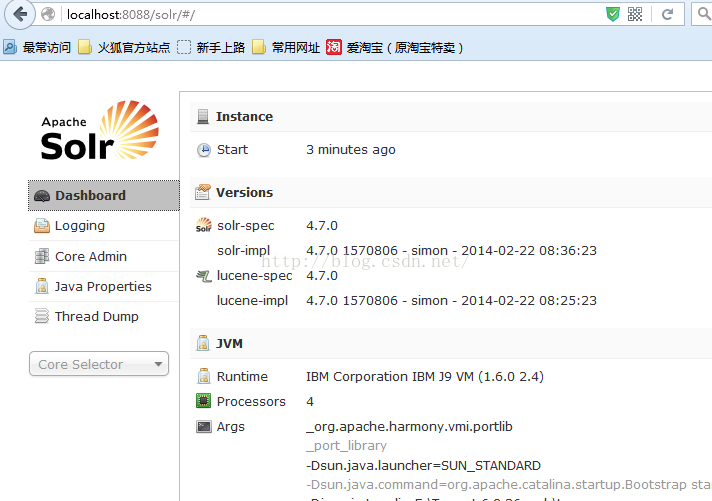The height and width of the screenshot is (501, 712).
Task: Open the 爱淘宝 bookmark
Action: tap(395, 47)
